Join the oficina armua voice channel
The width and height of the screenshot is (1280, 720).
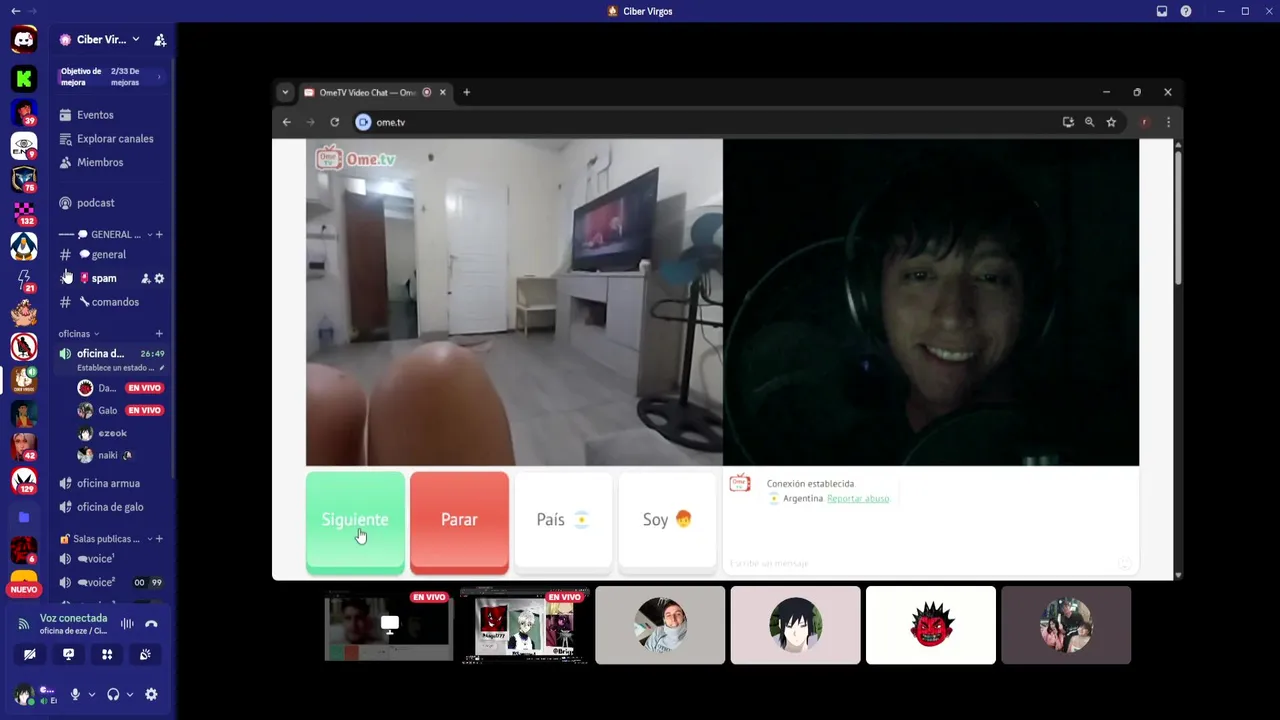tap(108, 484)
